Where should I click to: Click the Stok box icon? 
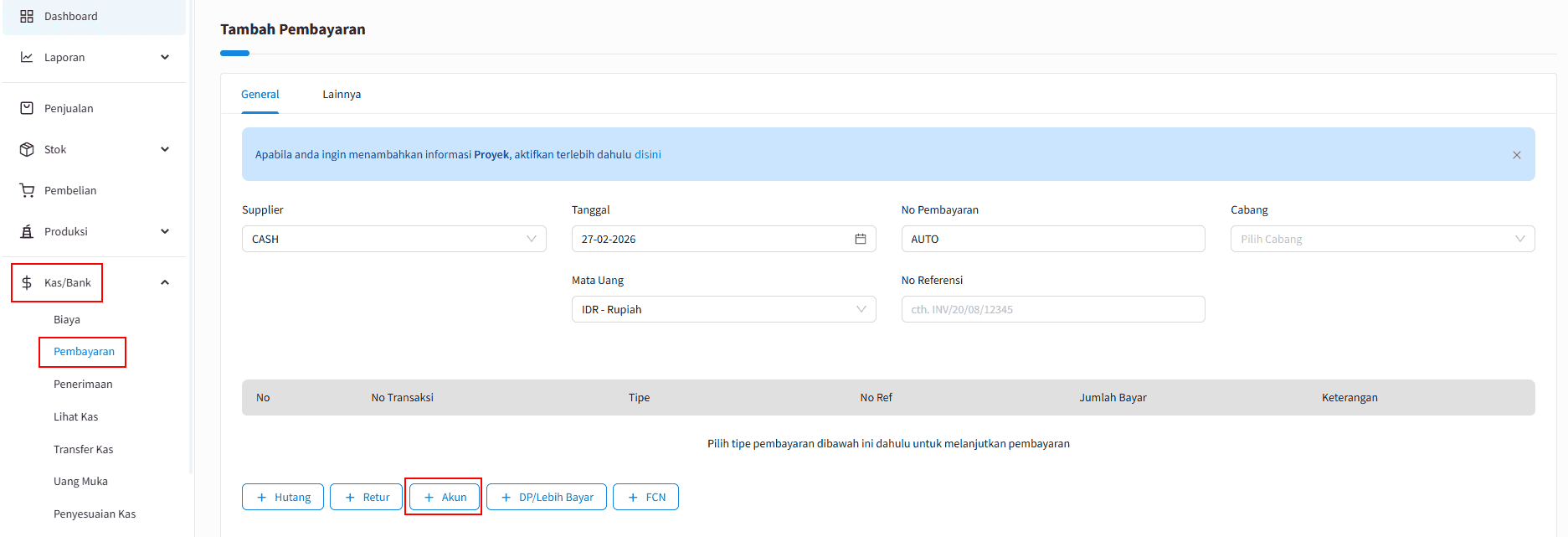pyautogui.click(x=27, y=149)
